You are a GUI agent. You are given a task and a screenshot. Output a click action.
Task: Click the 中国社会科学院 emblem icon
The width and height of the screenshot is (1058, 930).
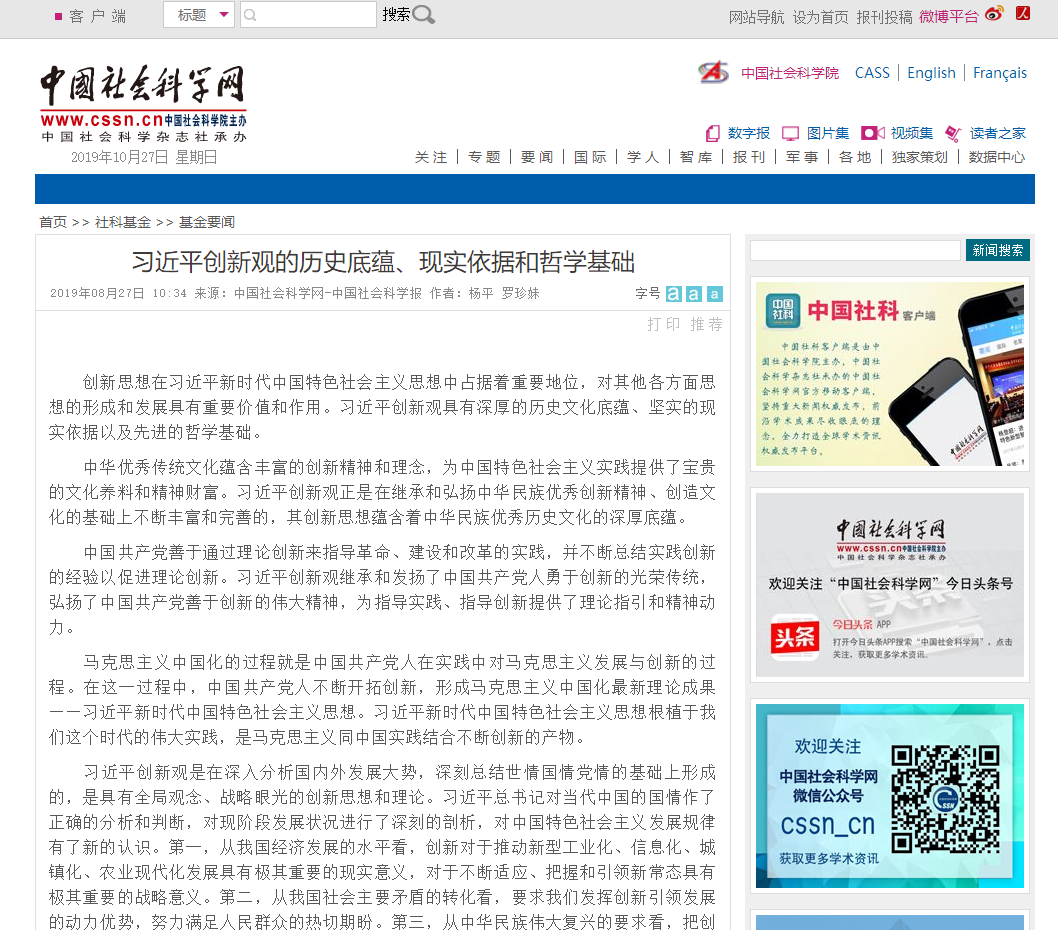[x=713, y=72]
